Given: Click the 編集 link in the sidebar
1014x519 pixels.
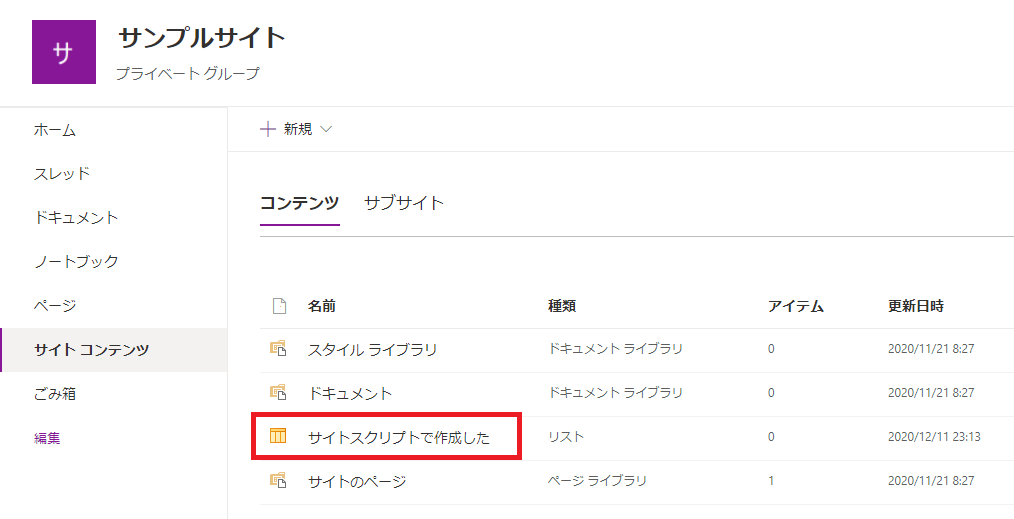Looking at the screenshot, I should point(47,438).
